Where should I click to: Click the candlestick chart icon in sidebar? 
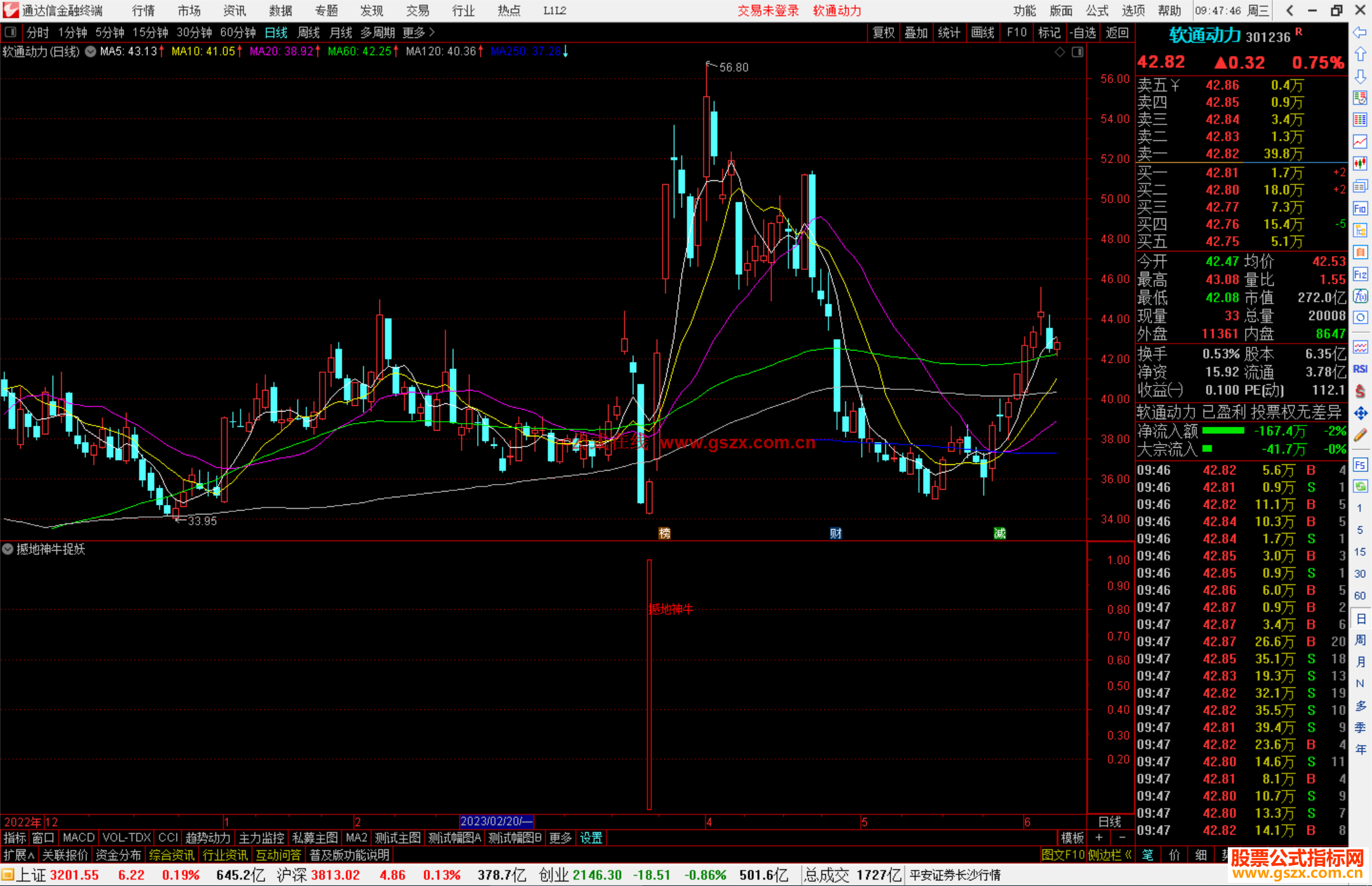[x=1360, y=163]
